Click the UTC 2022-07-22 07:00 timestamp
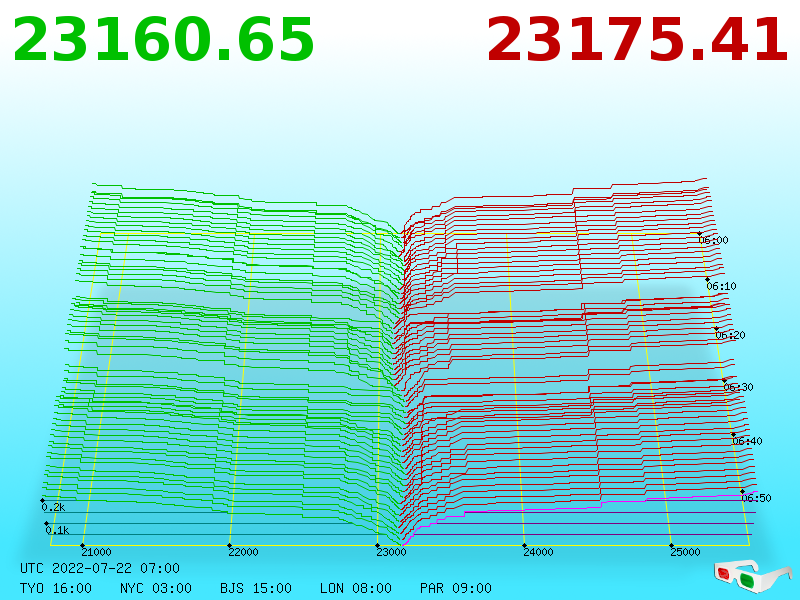The height and width of the screenshot is (600, 800). click(100, 568)
